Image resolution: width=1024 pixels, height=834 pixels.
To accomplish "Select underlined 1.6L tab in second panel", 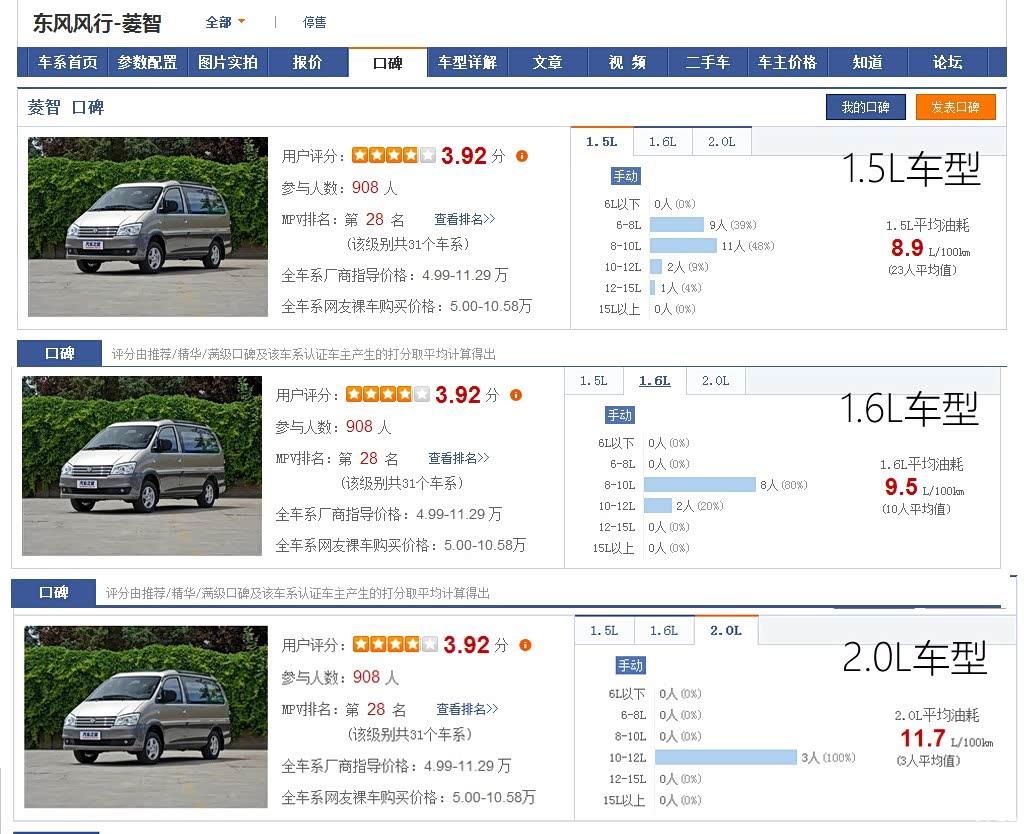I will pyautogui.click(x=654, y=381).
